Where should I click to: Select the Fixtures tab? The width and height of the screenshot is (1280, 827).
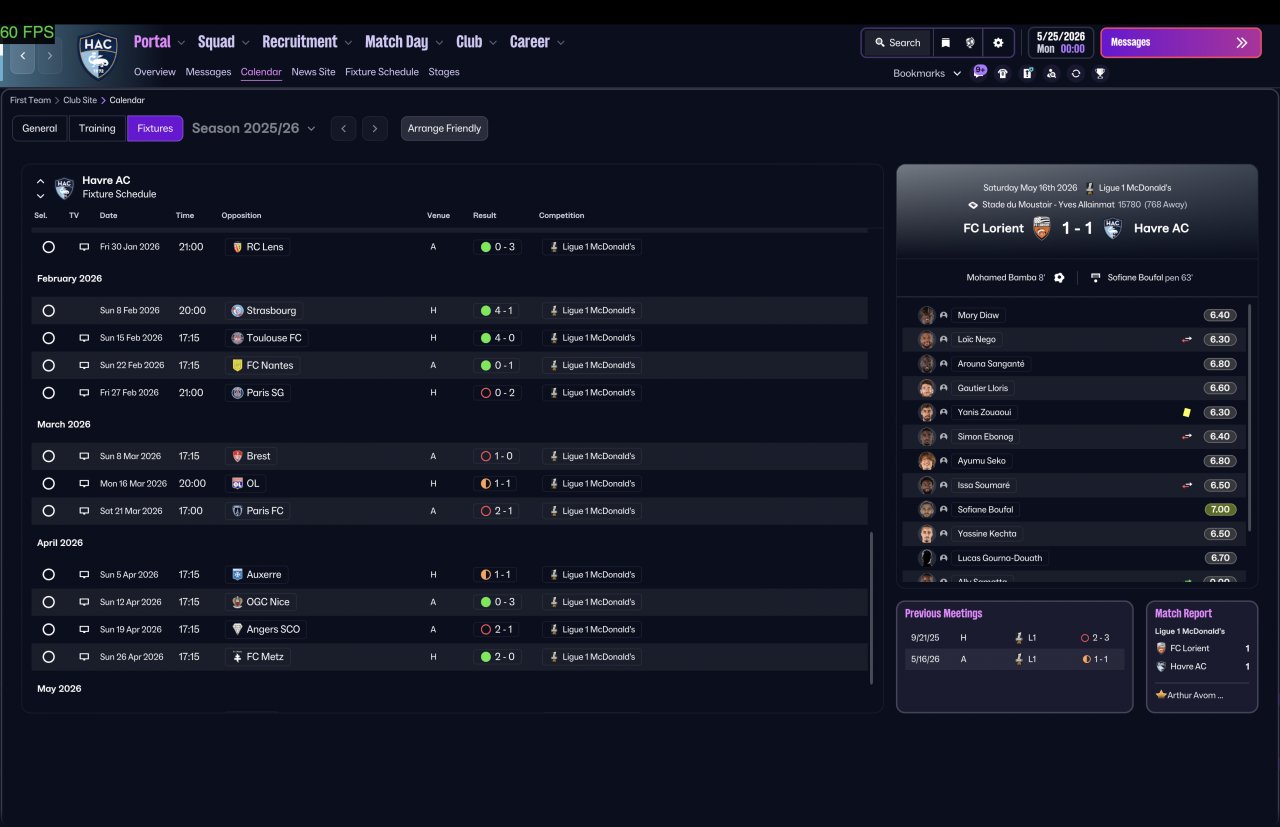tap(155, 128)
